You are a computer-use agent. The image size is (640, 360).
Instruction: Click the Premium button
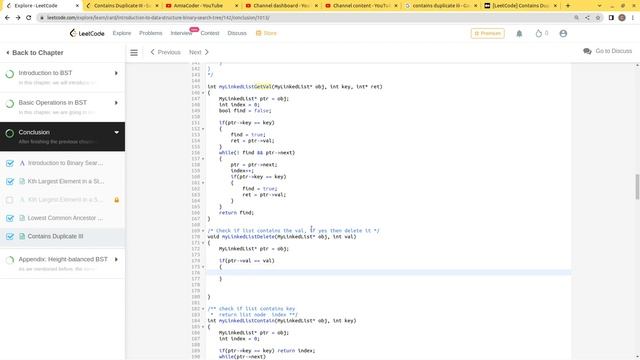click(x=487, y=33)
